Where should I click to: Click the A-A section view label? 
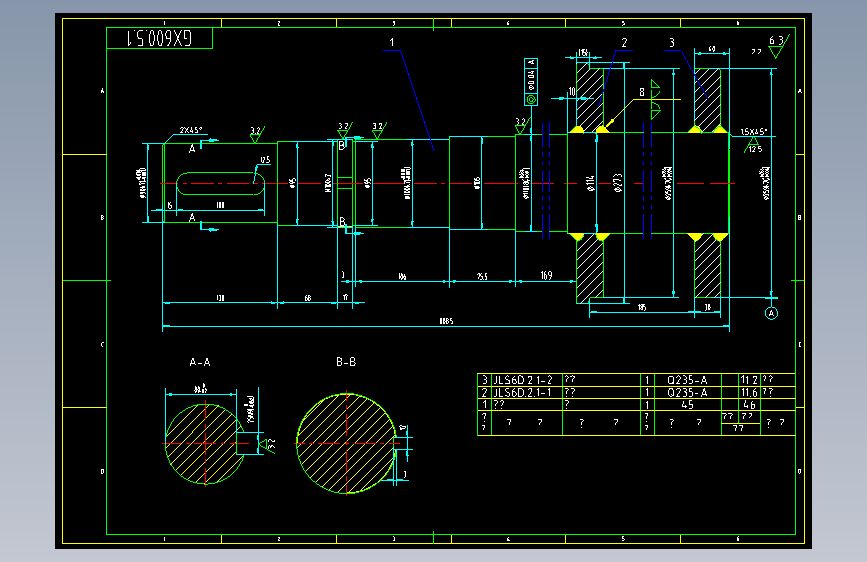200,362
